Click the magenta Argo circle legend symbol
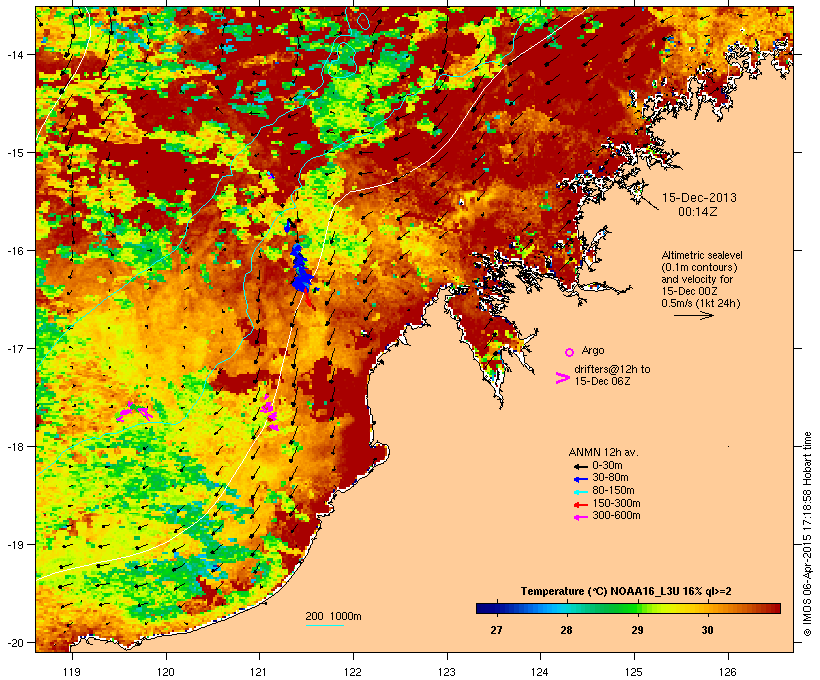 point(570,352)
